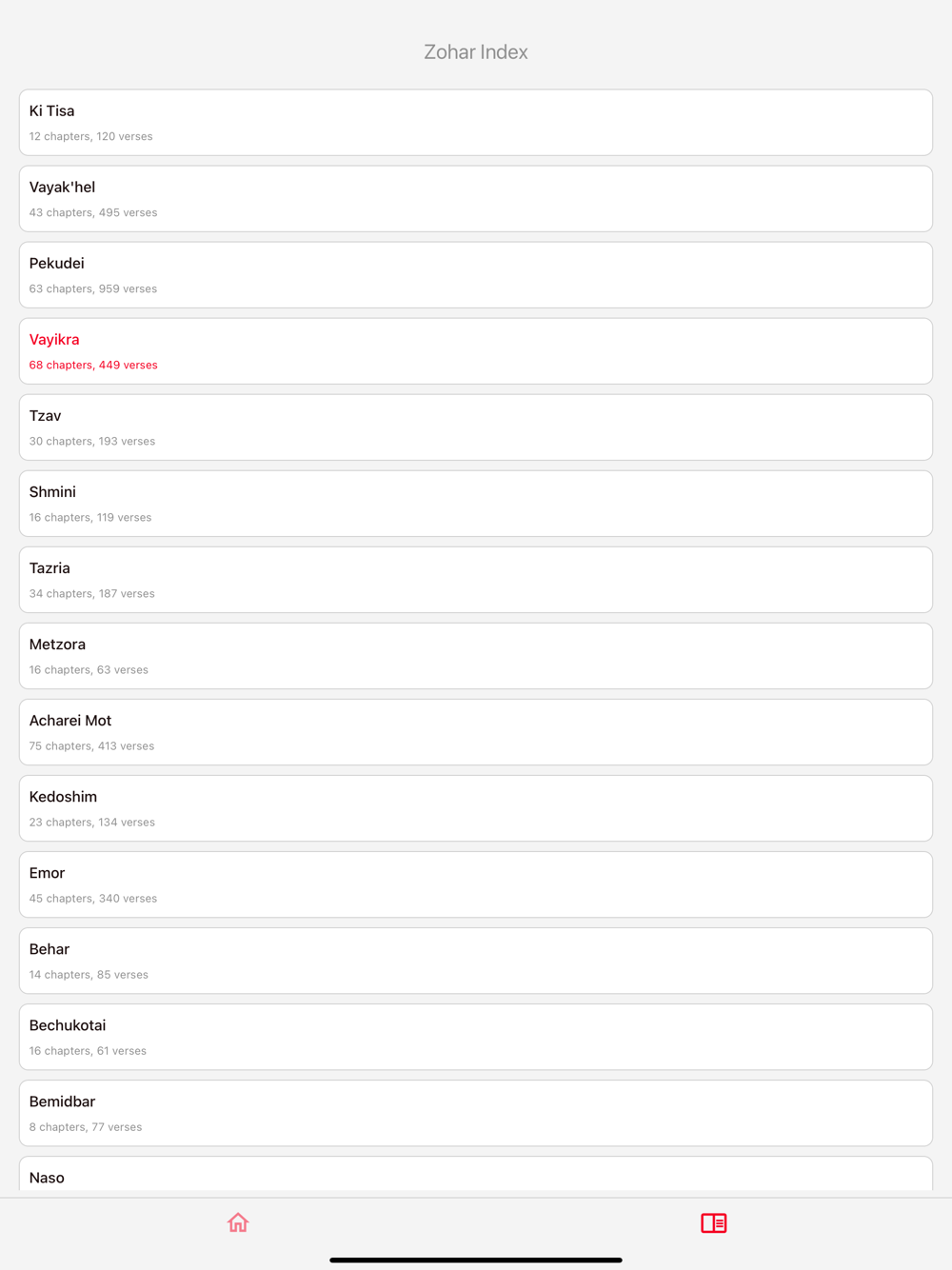Click the Zohar Index title

pos(476,52)
